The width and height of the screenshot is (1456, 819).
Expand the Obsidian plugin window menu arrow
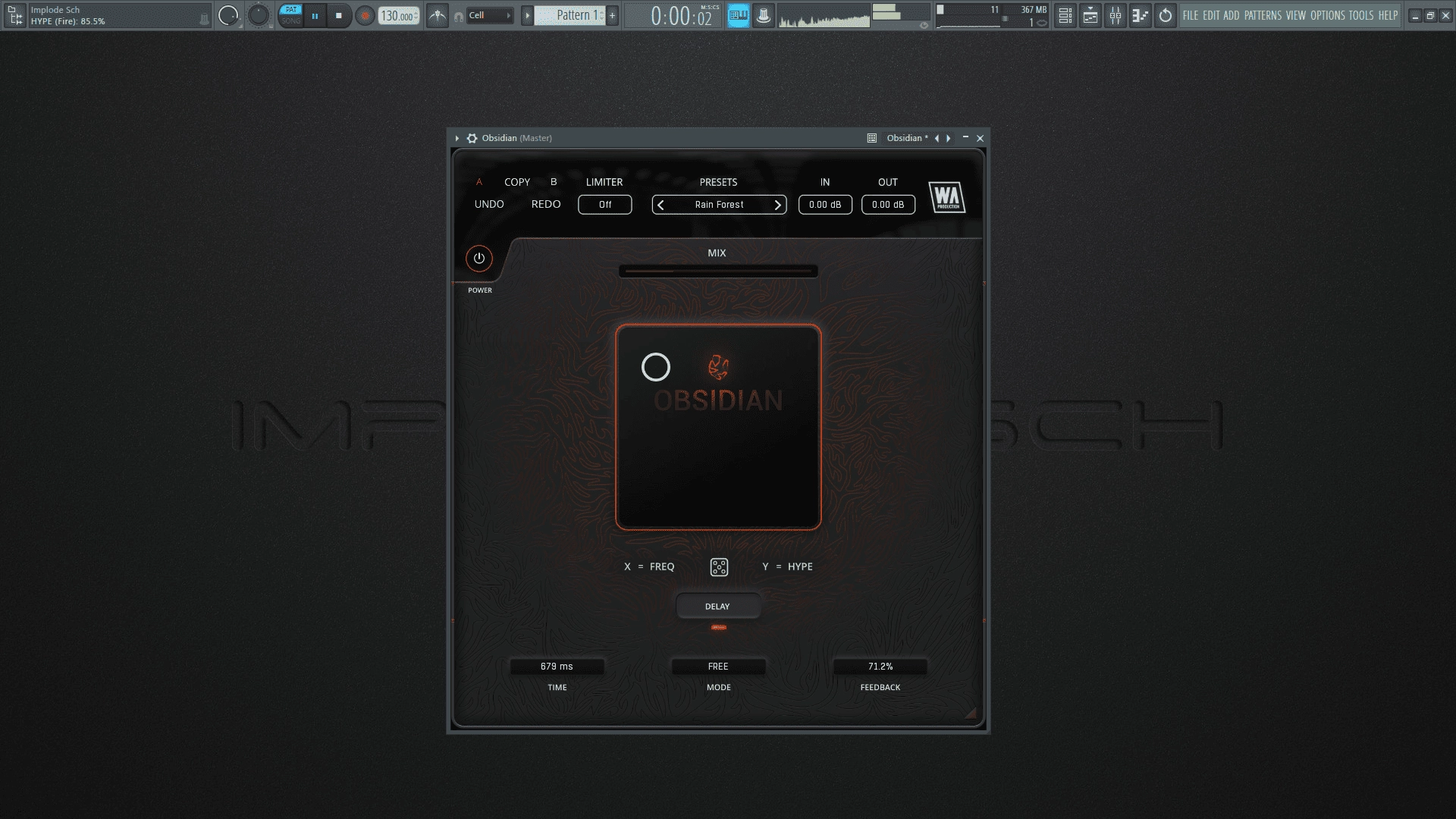[x=457, y=138]
